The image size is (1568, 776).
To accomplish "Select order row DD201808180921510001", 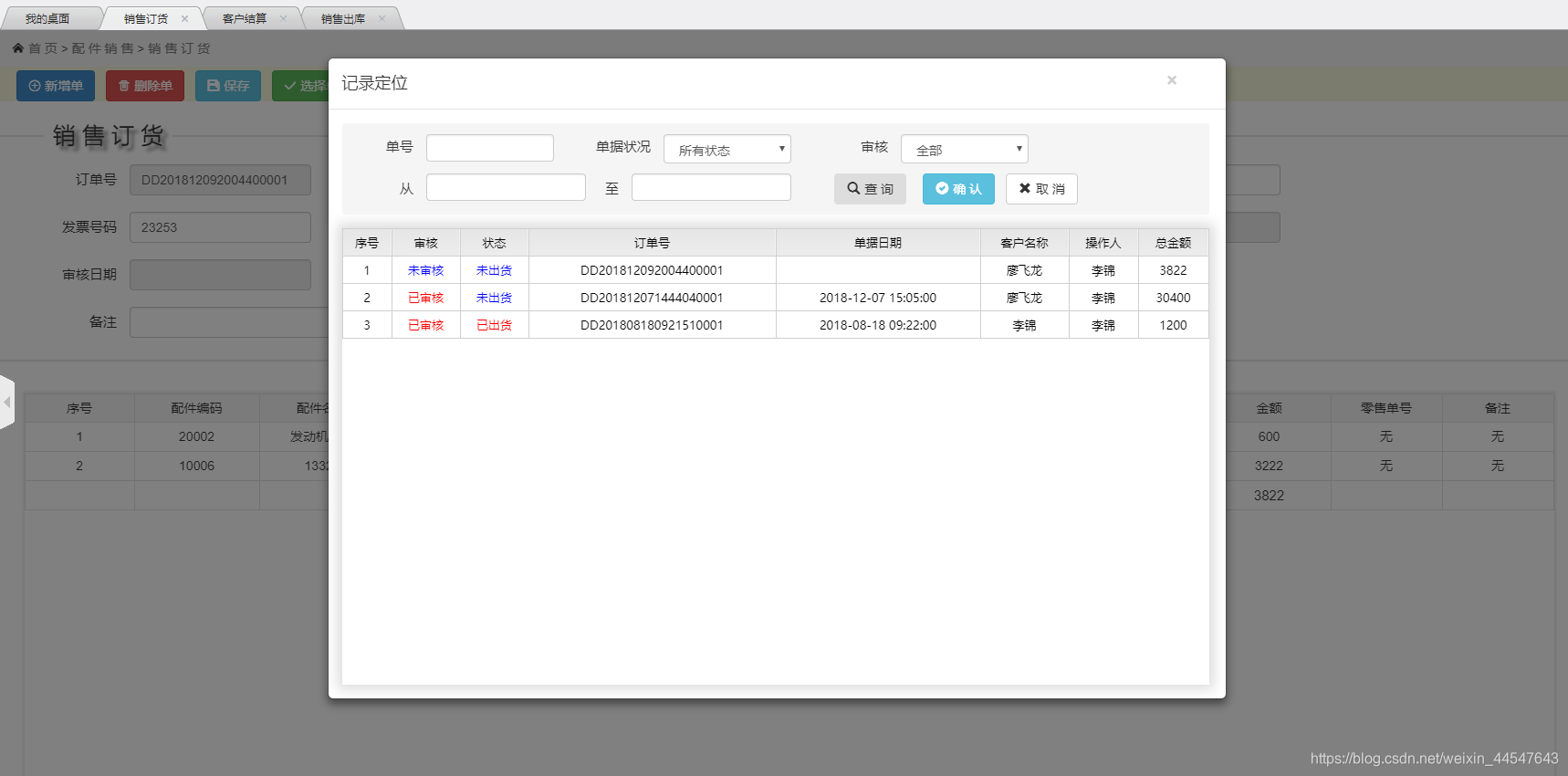I will [x=776, y=325].
